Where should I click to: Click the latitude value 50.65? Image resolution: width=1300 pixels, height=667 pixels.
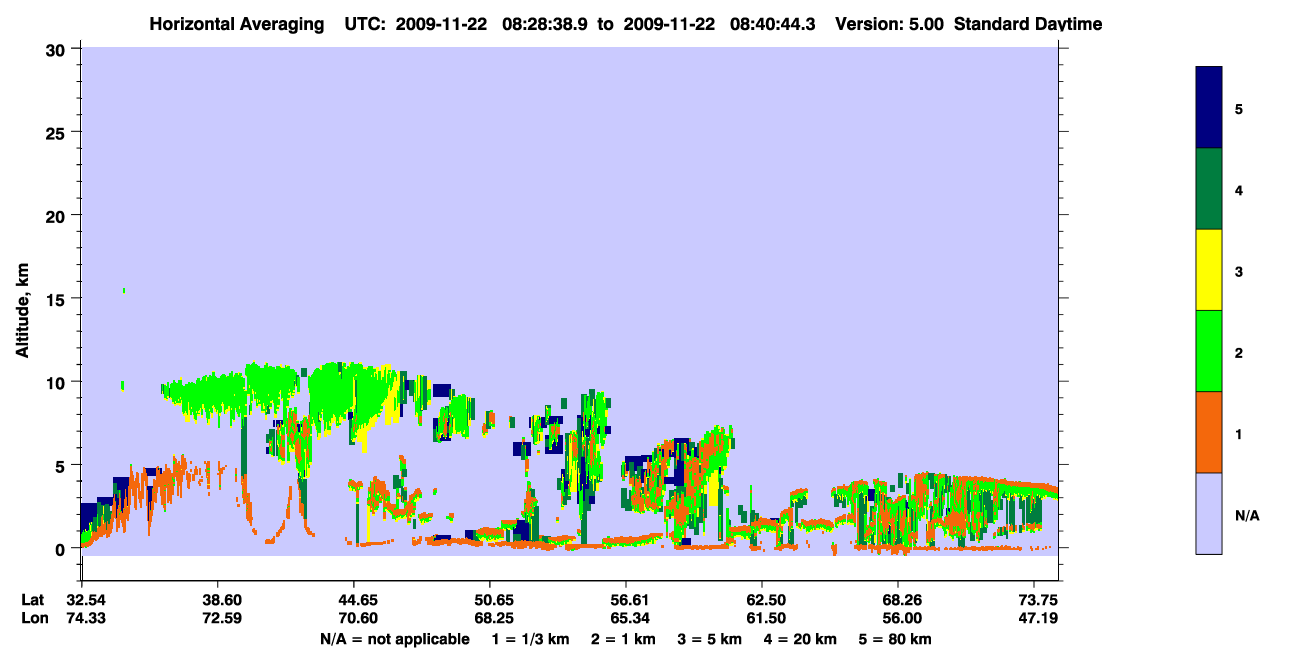click(x=490, y=600)
